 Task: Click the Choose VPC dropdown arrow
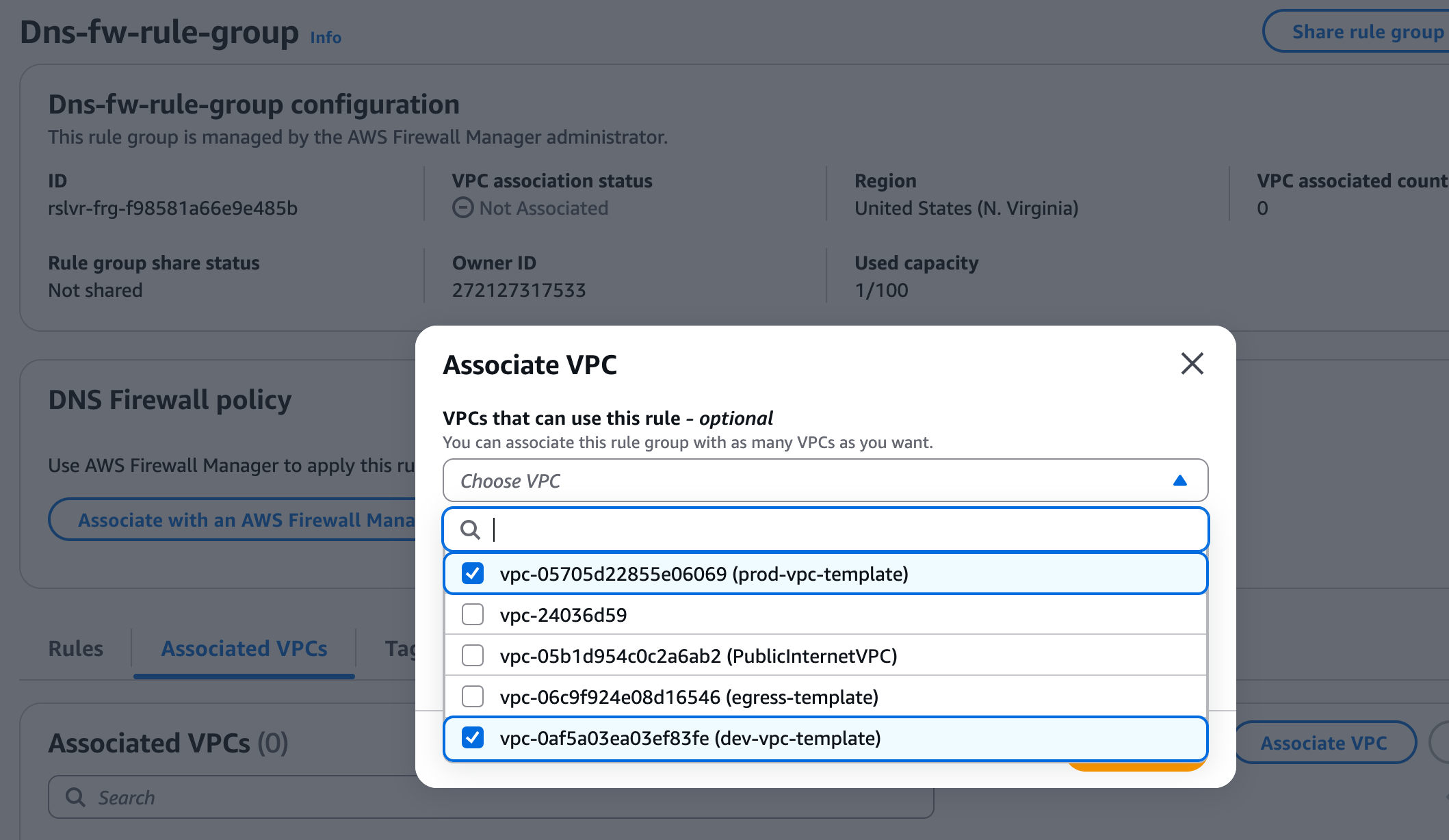point(1179,481)
